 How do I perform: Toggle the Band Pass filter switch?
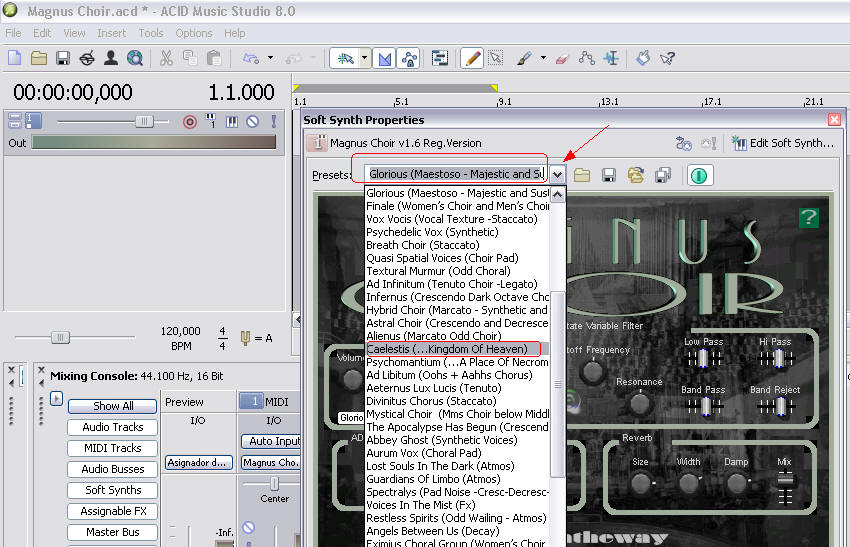704,406
